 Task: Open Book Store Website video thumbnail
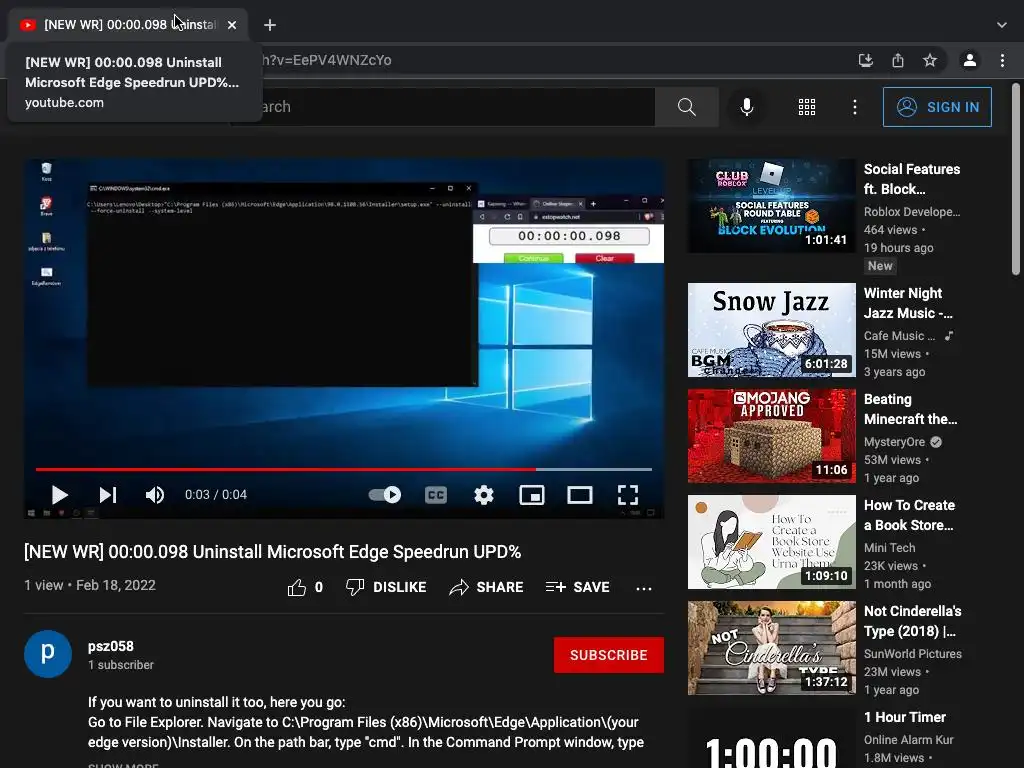[x=771, y=542]
